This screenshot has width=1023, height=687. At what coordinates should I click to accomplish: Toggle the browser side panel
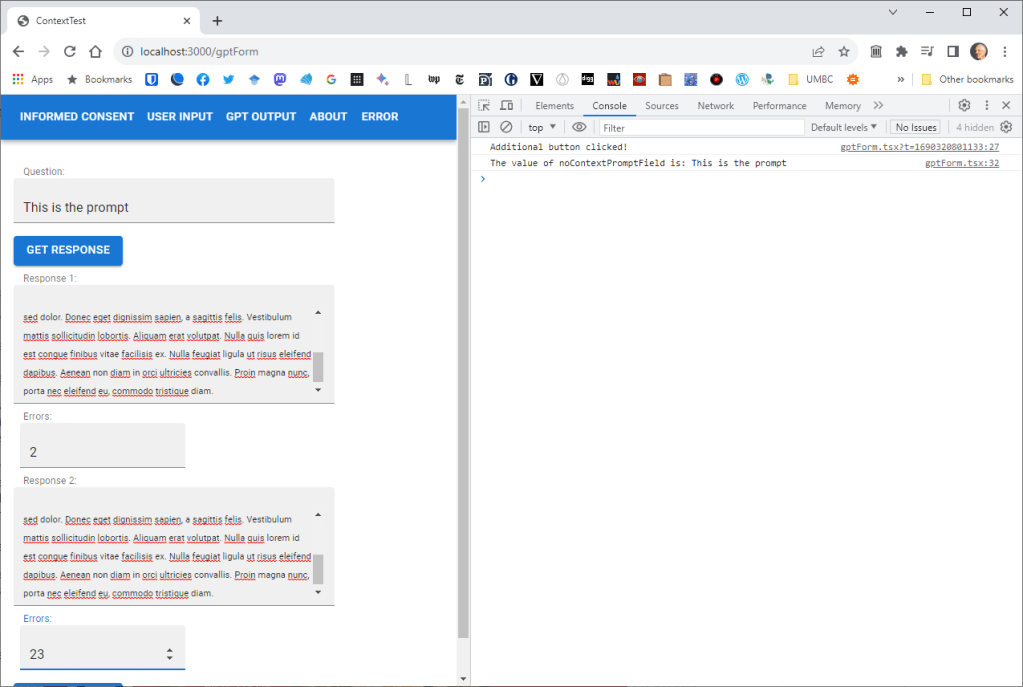coord(953,51)
